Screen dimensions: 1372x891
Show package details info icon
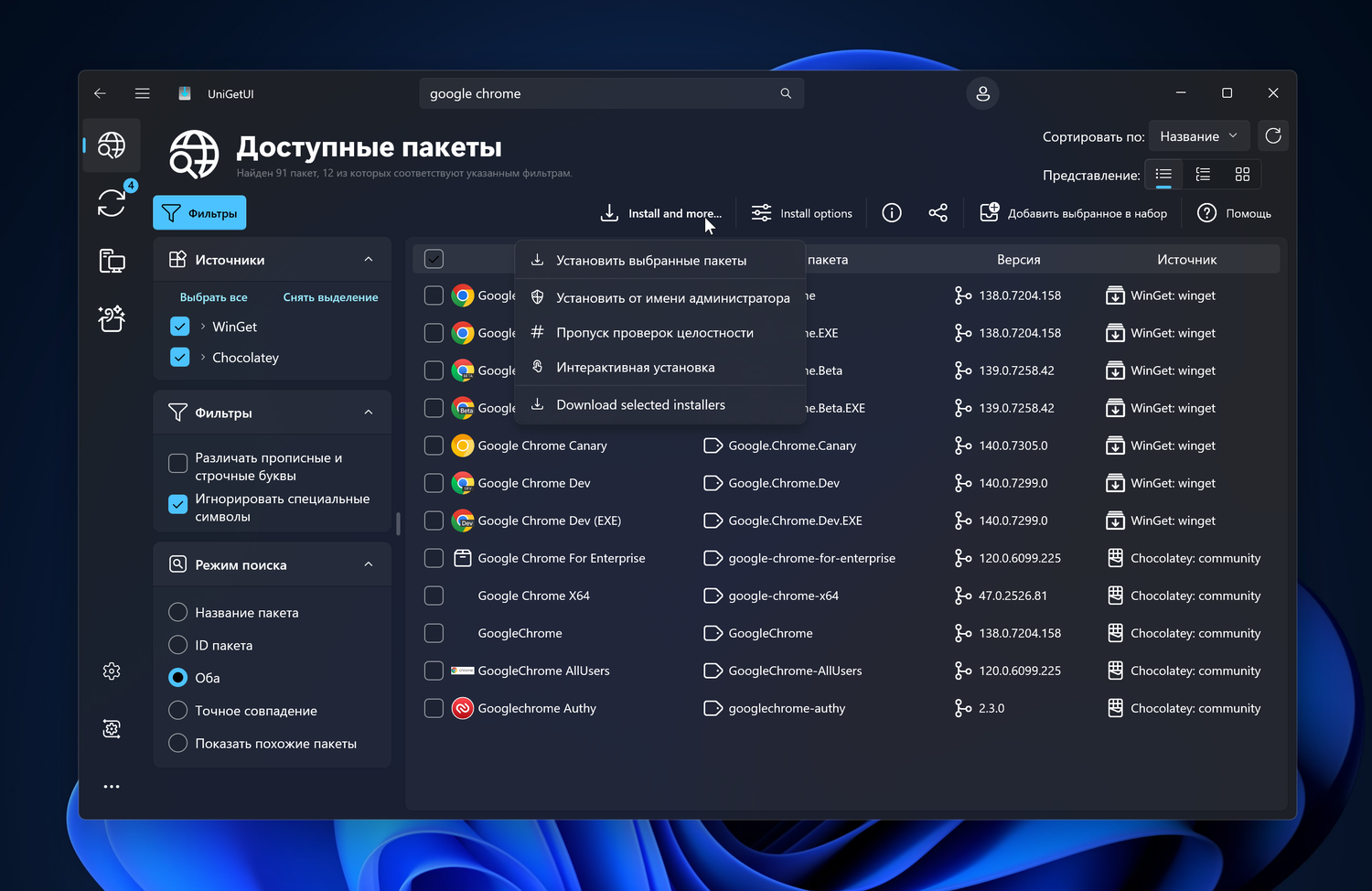[x=892, y=213]
